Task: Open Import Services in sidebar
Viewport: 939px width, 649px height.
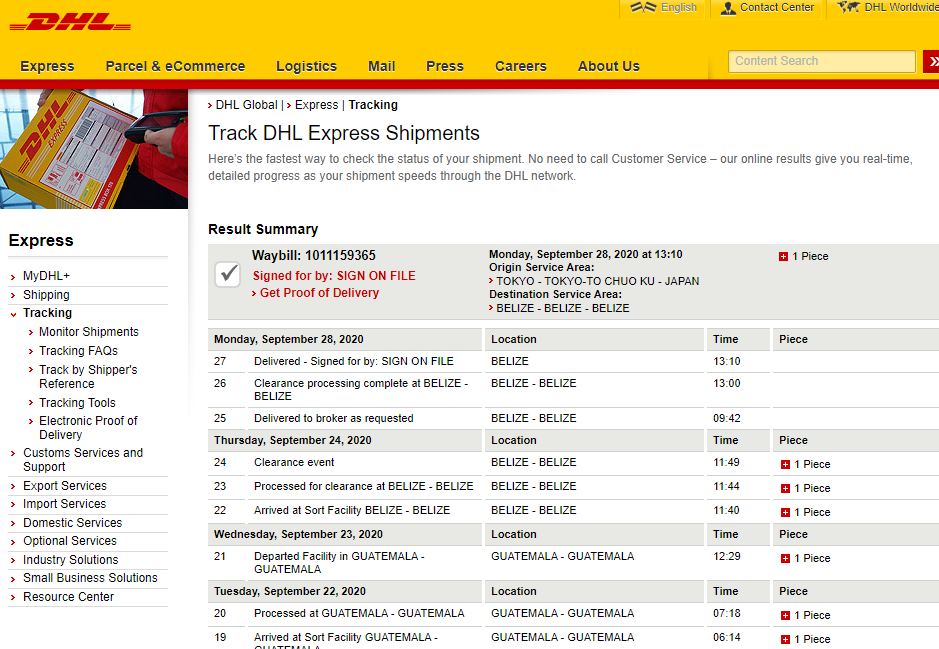Action: point(64,504)
